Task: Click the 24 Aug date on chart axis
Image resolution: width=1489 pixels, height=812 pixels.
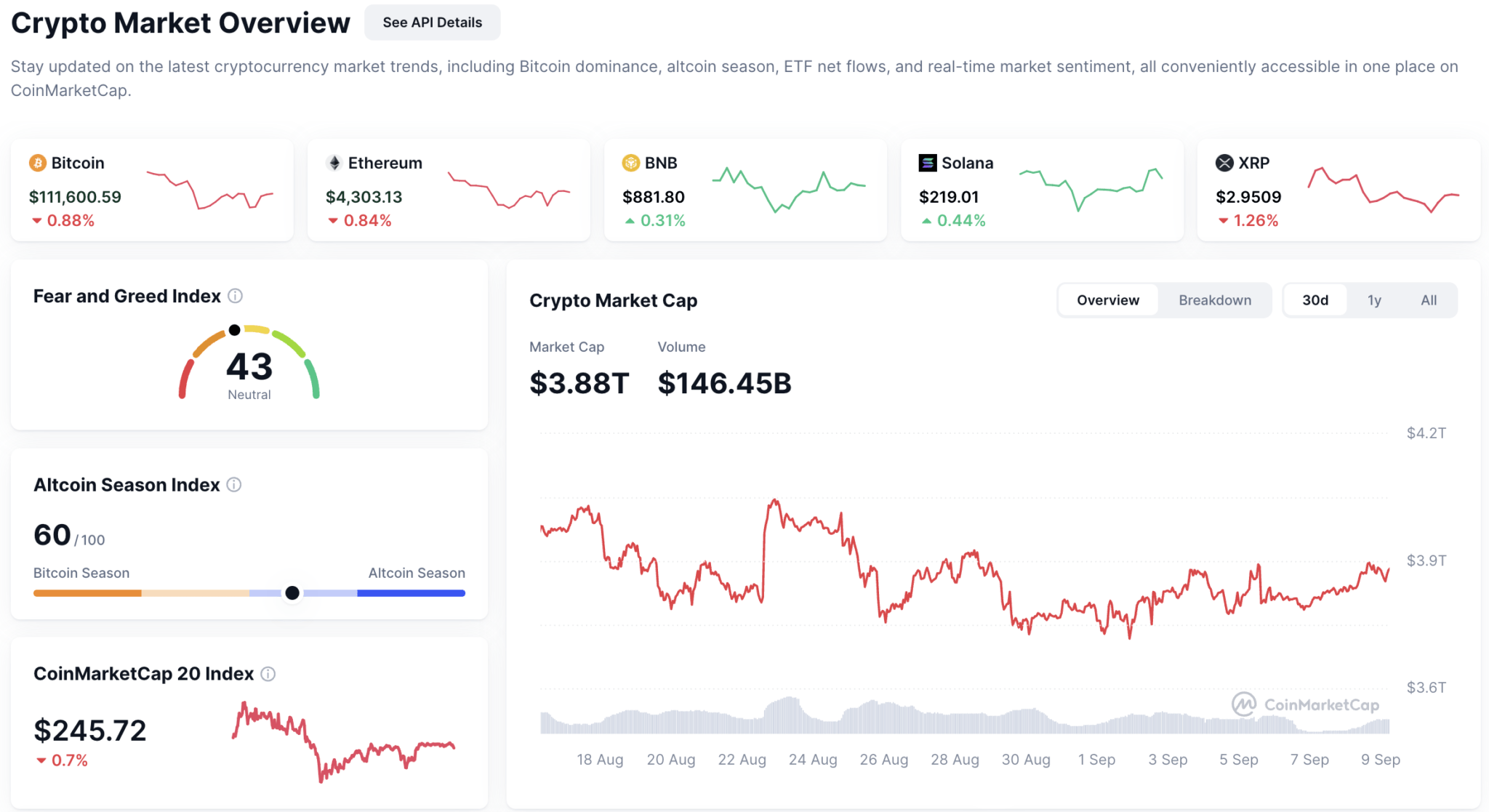Action: (x=812, y=760)
